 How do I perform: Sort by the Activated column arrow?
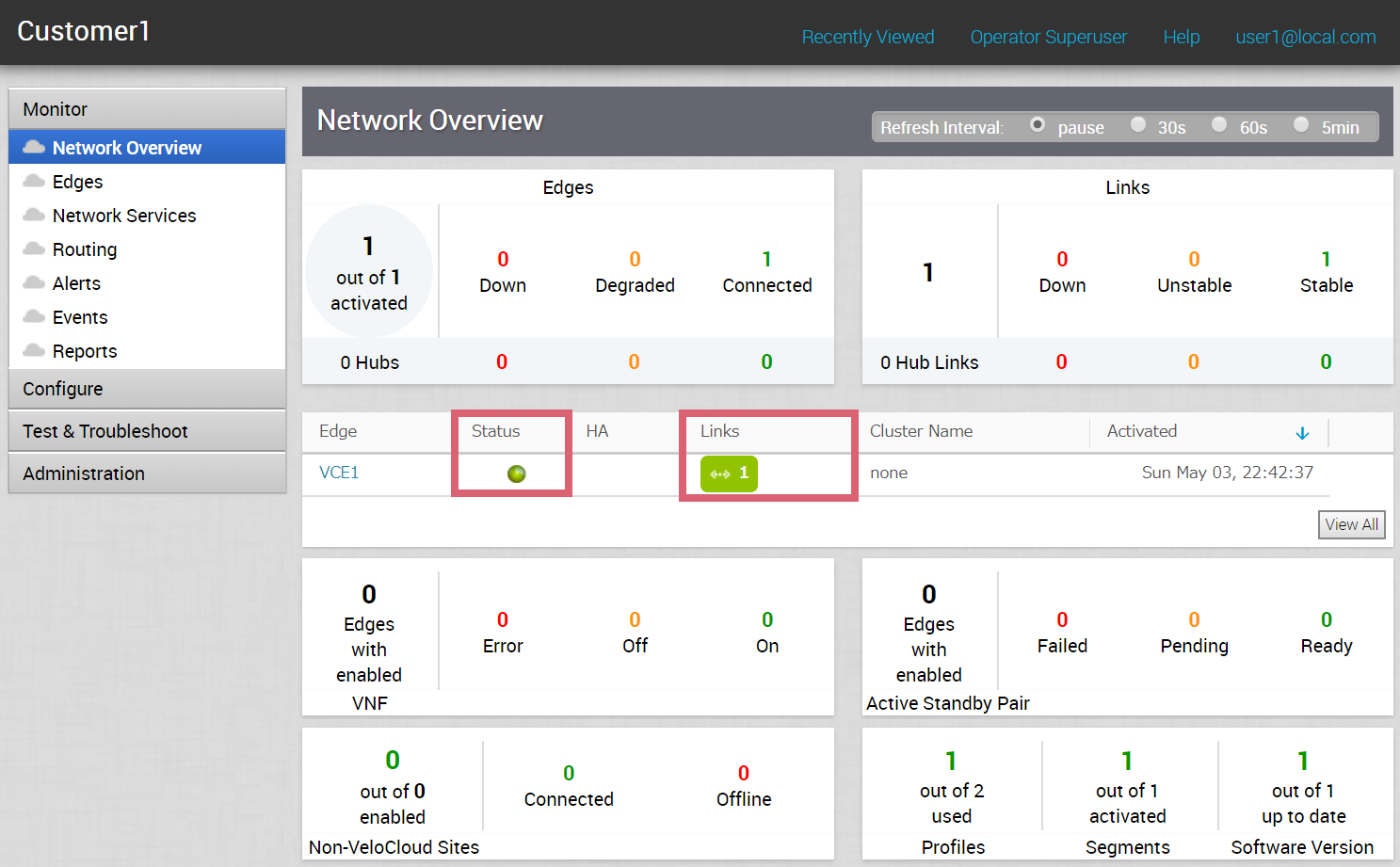click(1302, 433)
